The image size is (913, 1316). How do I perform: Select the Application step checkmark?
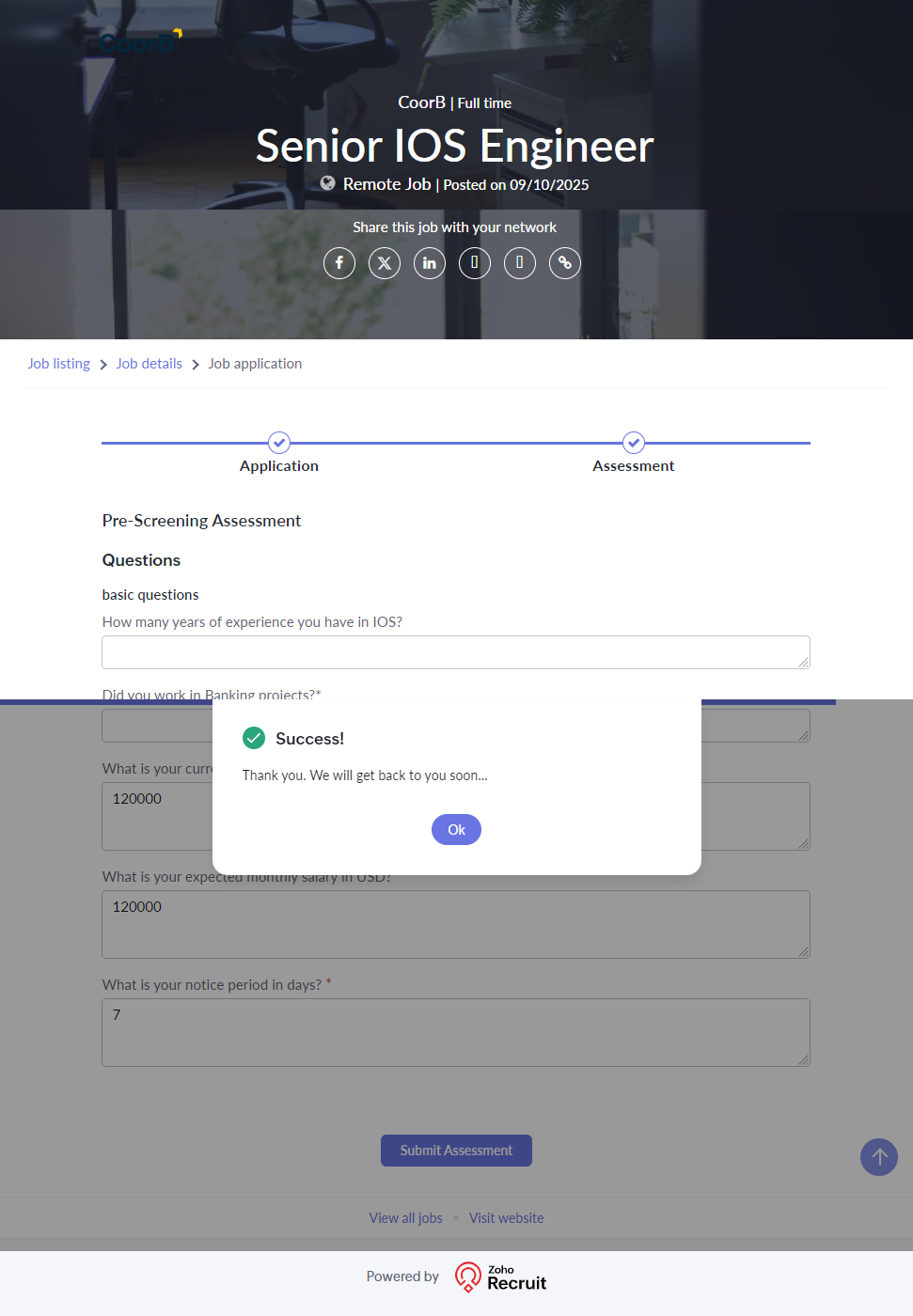click(279, 443)
